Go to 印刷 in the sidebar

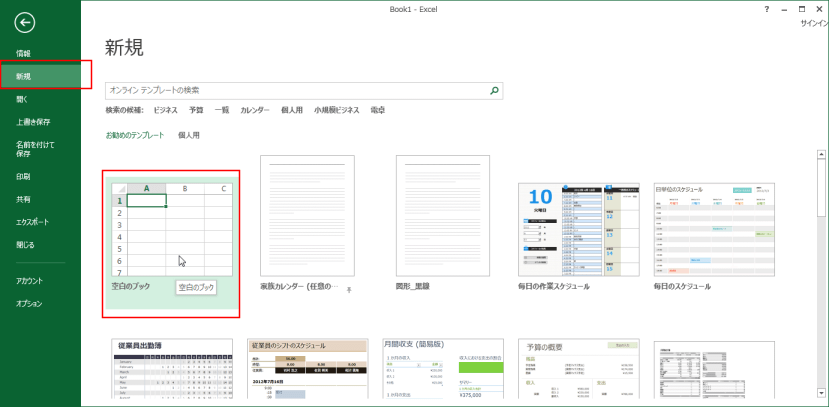click(23, 176)
